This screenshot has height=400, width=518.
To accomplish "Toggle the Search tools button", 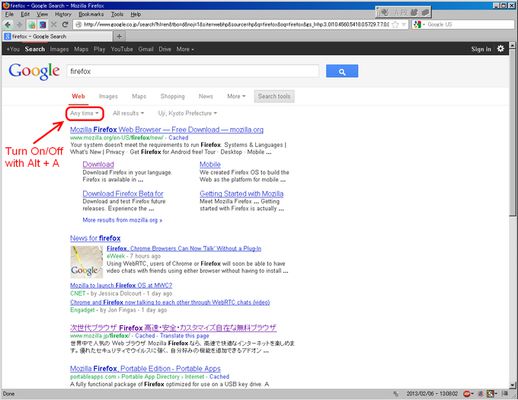I will (274, 96).
